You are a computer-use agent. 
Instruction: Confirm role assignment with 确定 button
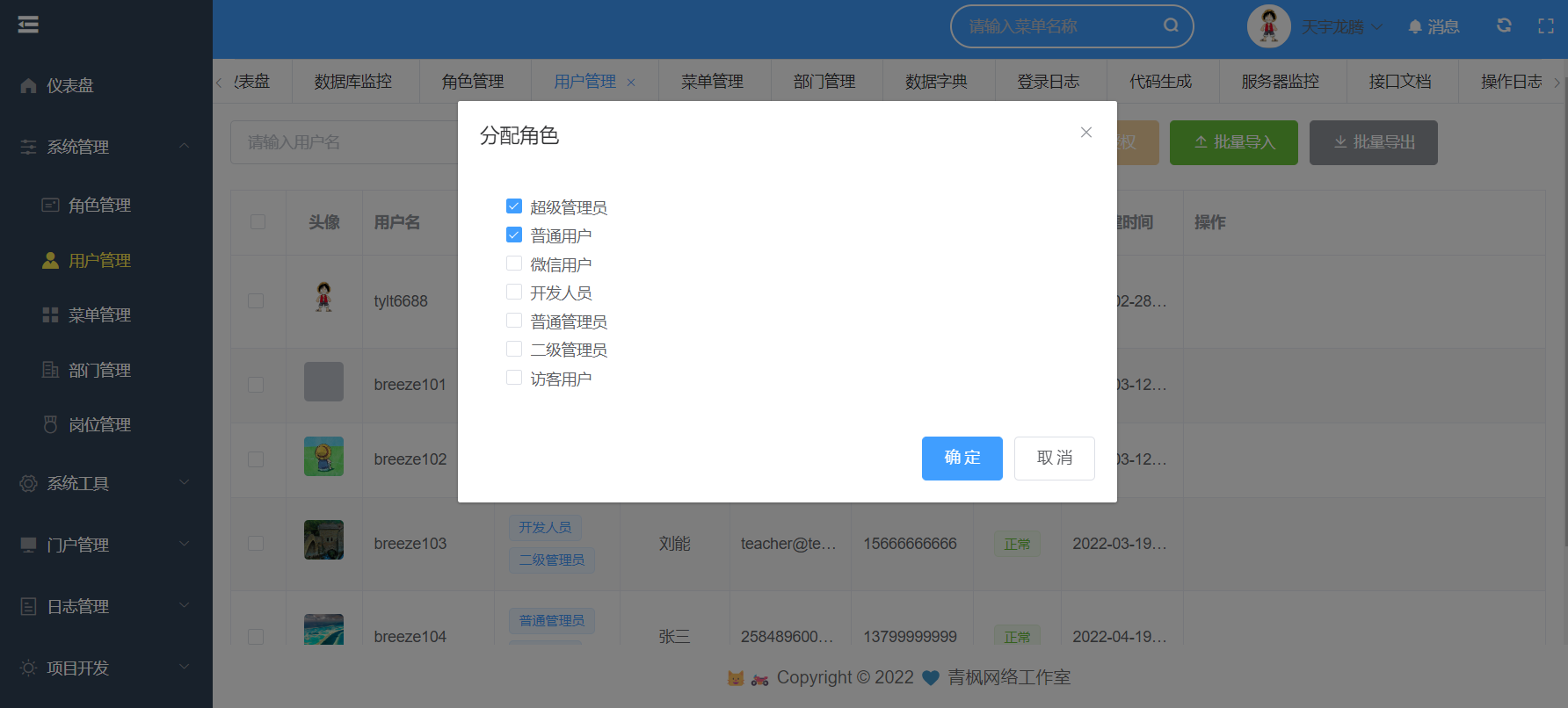[x=962, y=458]
